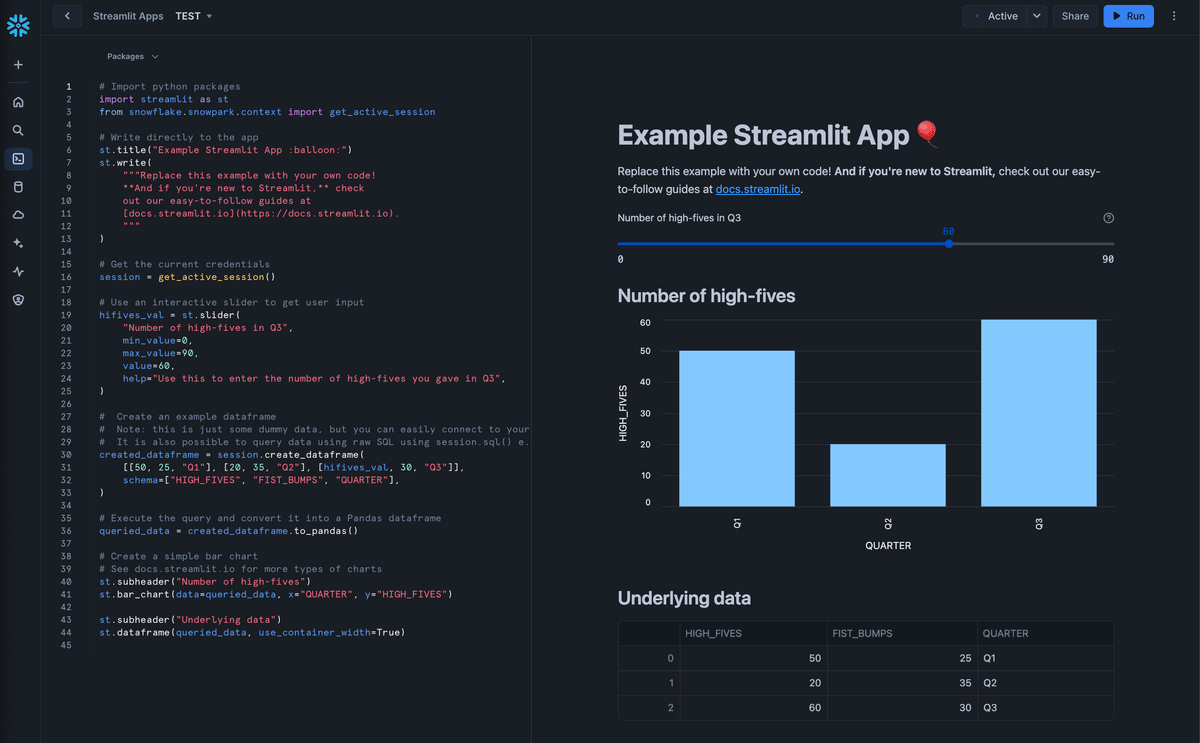
Task: Open the Create plus menu in sidebar
Action: (18, 65)
